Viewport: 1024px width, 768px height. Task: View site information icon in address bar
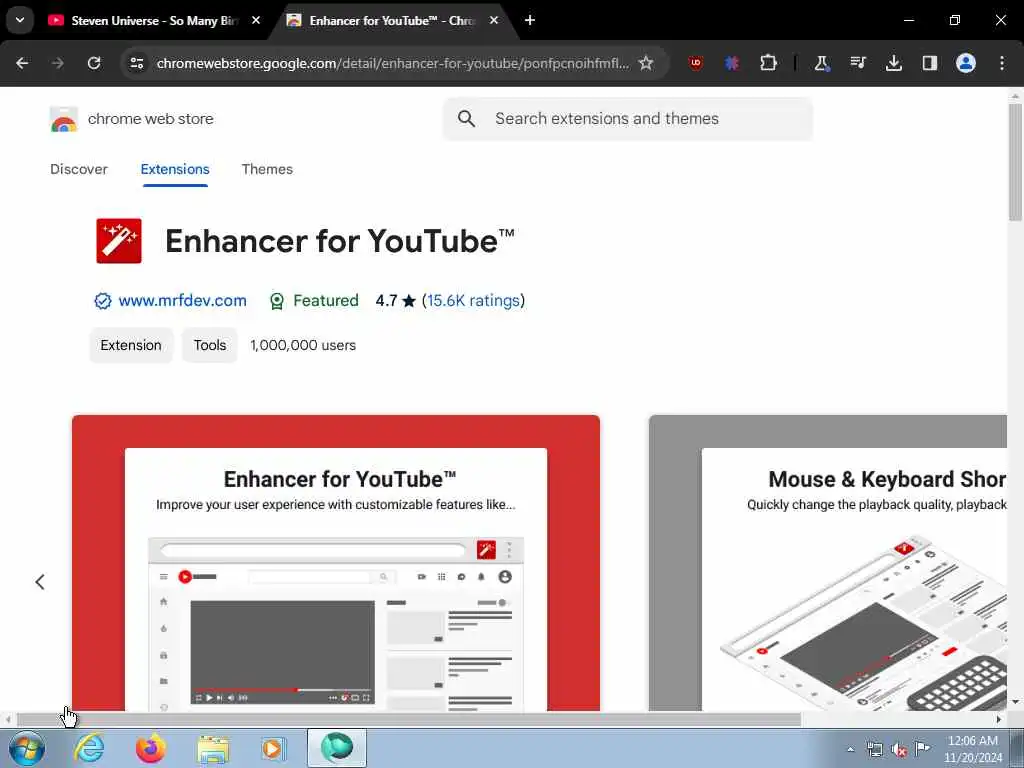point(136,63)
